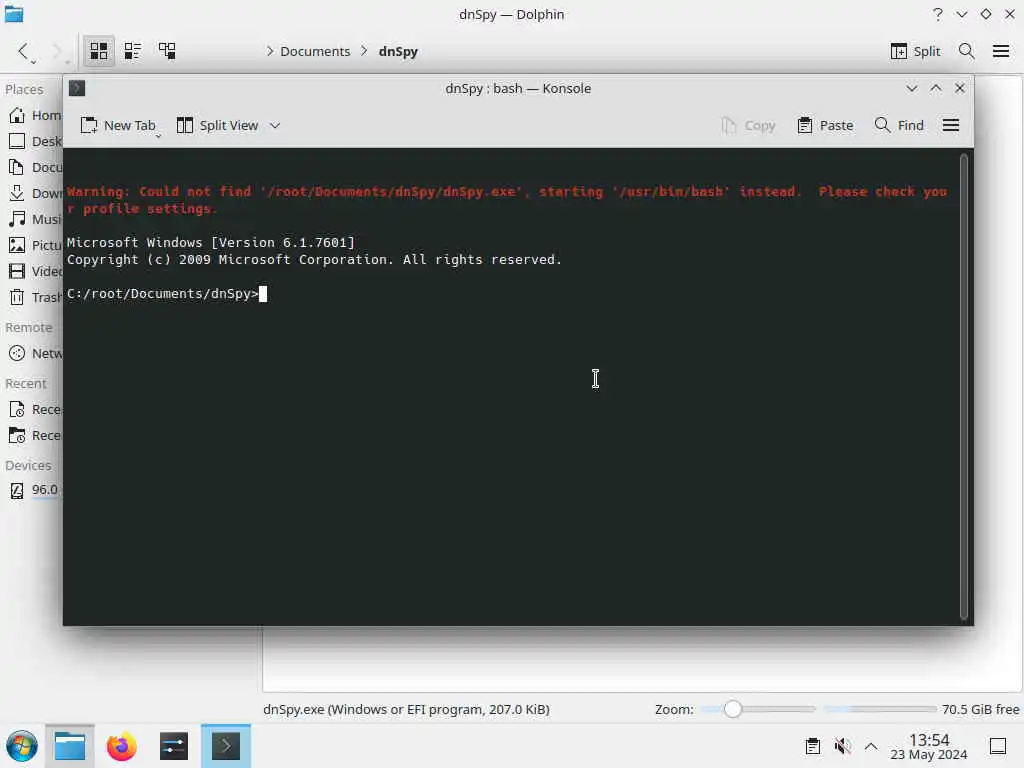Image resolution: width=1024 pixels, height=768 pixels.
Task: Click Find in Konsole toolbar
Action: pyautogui.click(x=899, y=125)
